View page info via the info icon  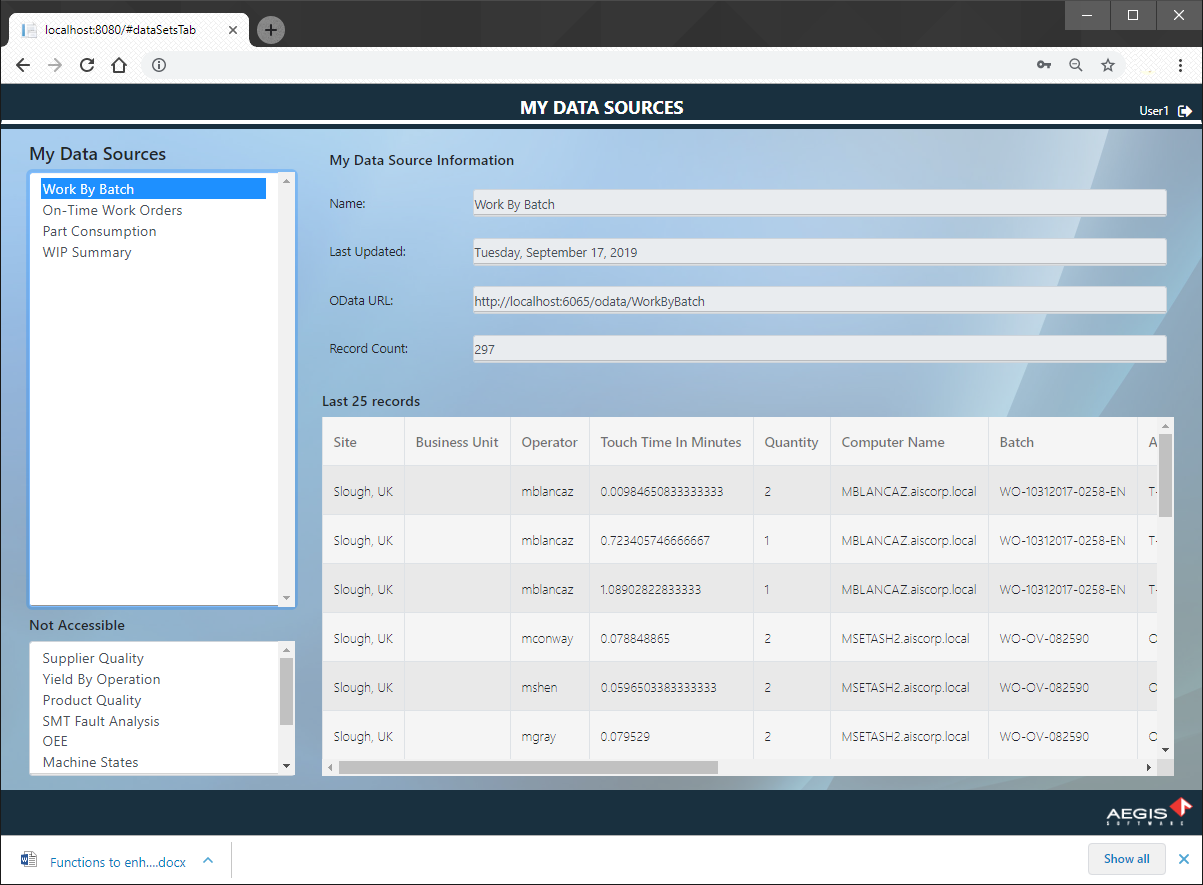click(x=158, y=65)
